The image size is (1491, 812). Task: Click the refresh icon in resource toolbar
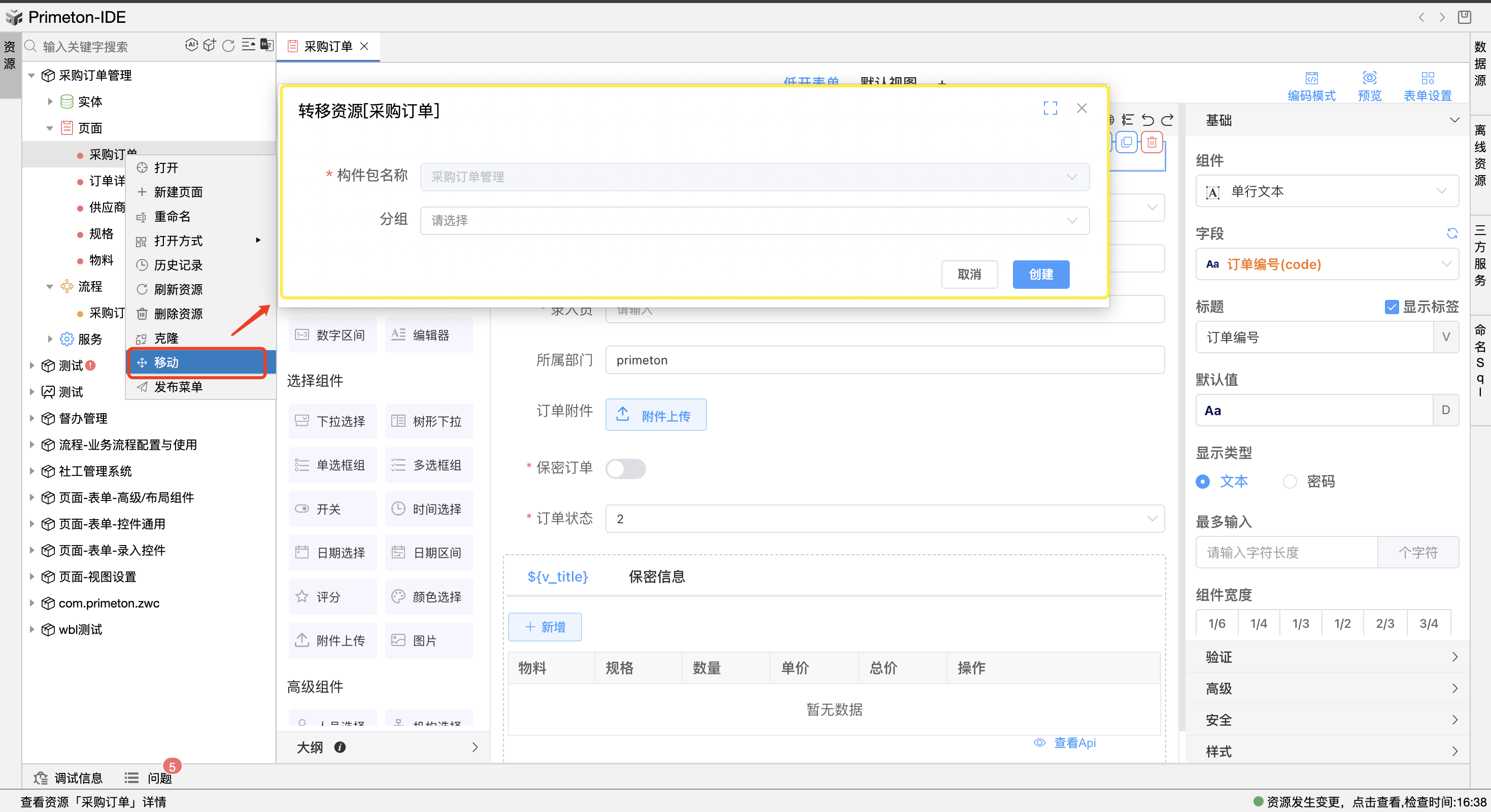click(x=228, y=46)
